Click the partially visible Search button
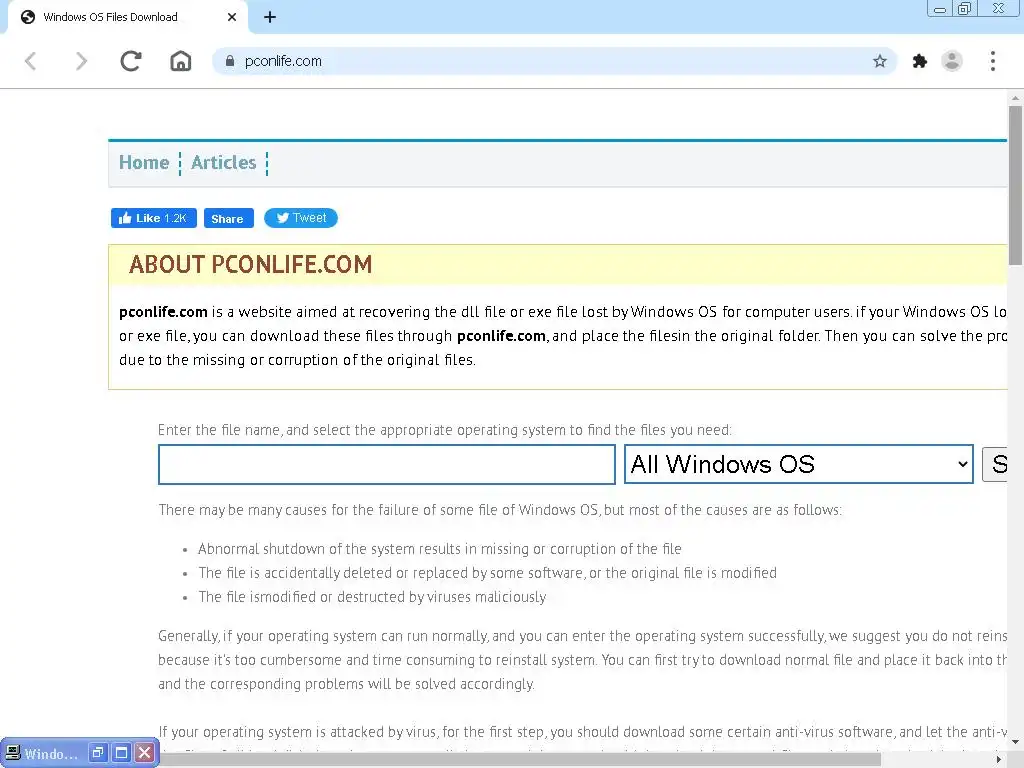 [x=995, y=464]
